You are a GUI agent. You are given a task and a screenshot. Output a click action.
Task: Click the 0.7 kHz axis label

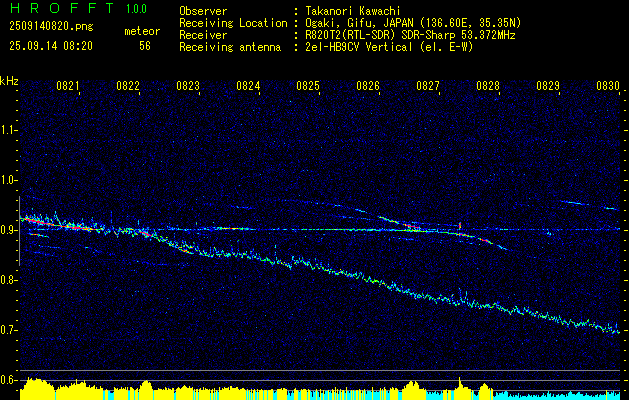coord(7,330)
